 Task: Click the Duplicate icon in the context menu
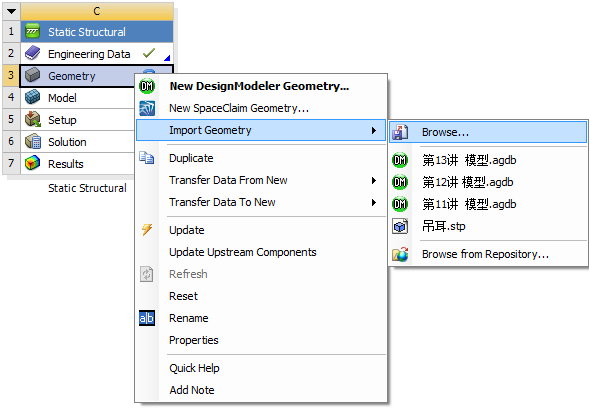[146, 157]
